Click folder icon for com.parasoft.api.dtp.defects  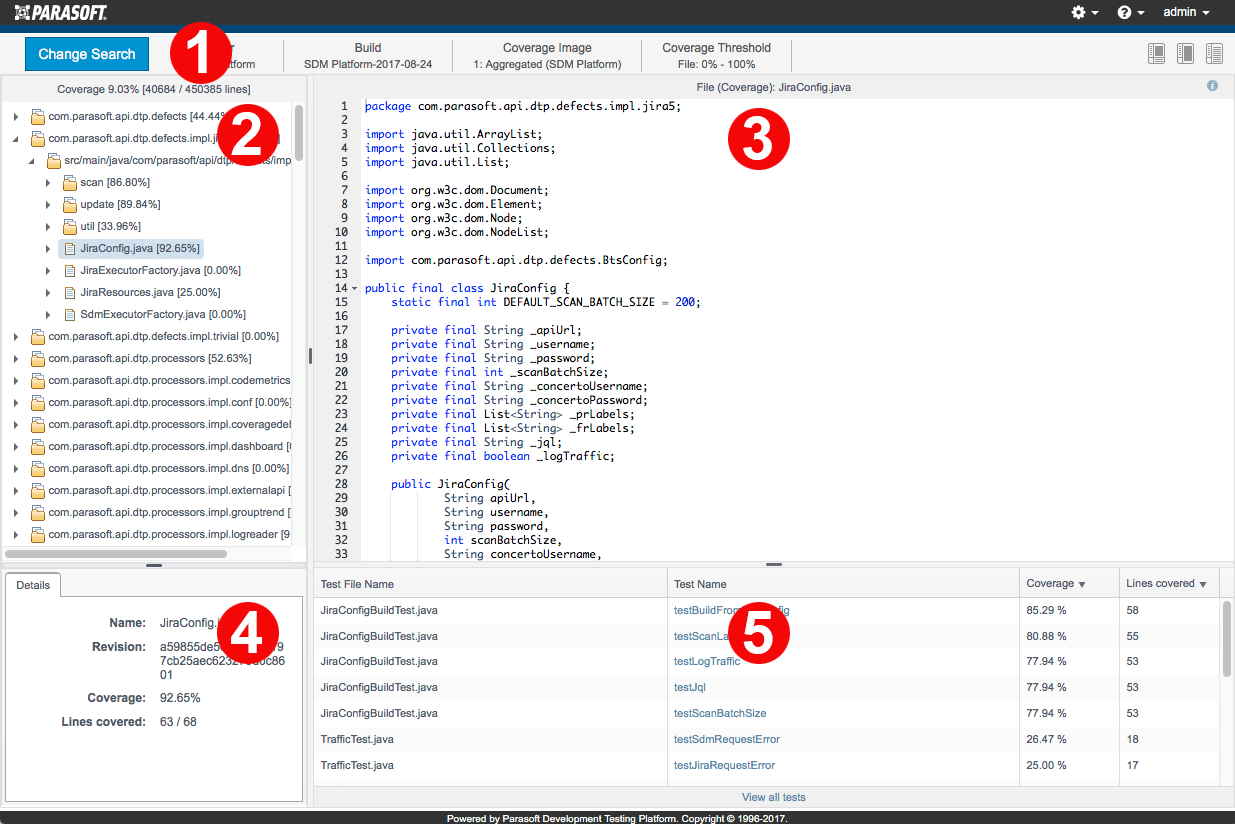click(x=38, y=116)
